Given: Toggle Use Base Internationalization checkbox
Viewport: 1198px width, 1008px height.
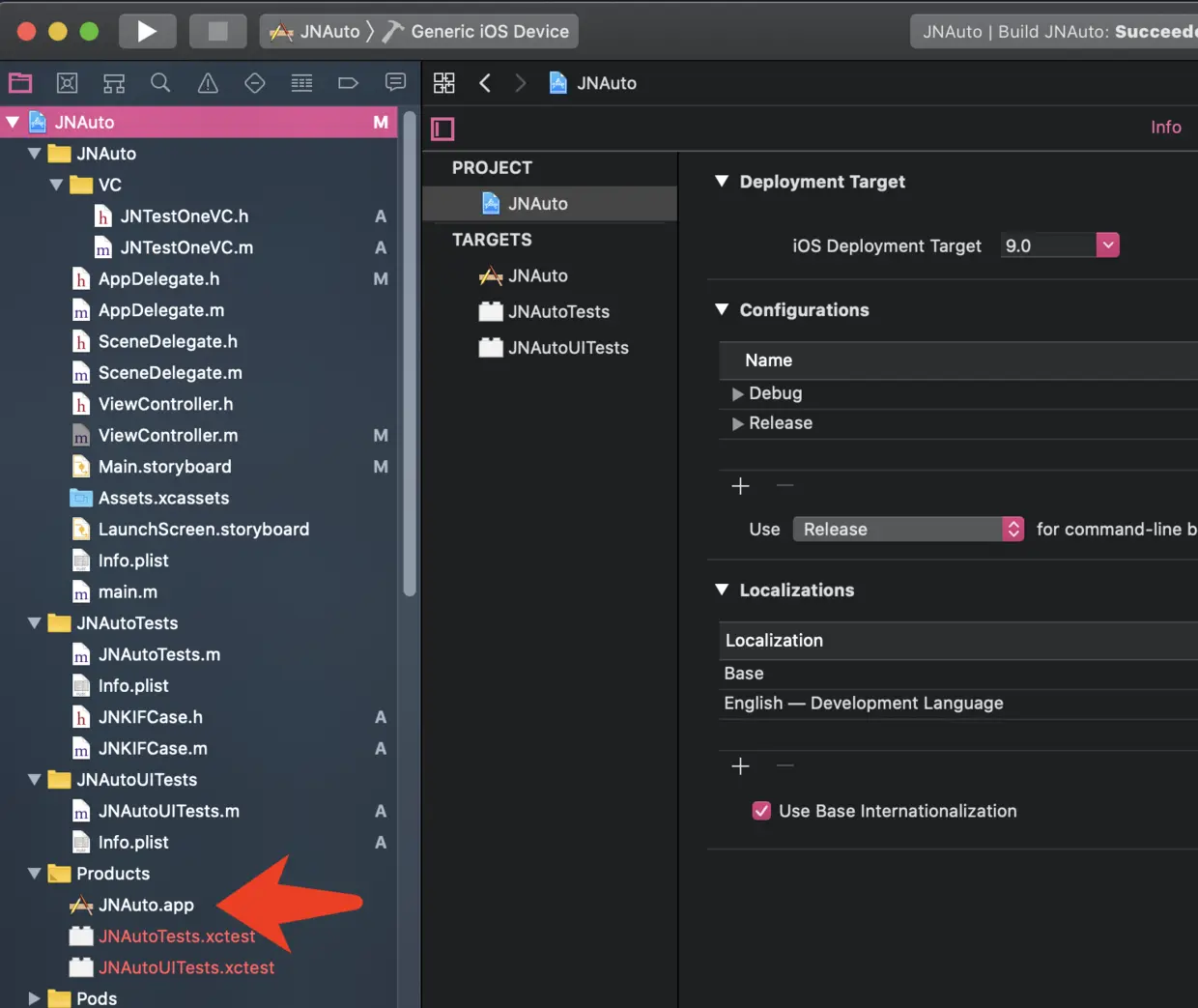Looking at the screenshot, I should pos(761,811).
